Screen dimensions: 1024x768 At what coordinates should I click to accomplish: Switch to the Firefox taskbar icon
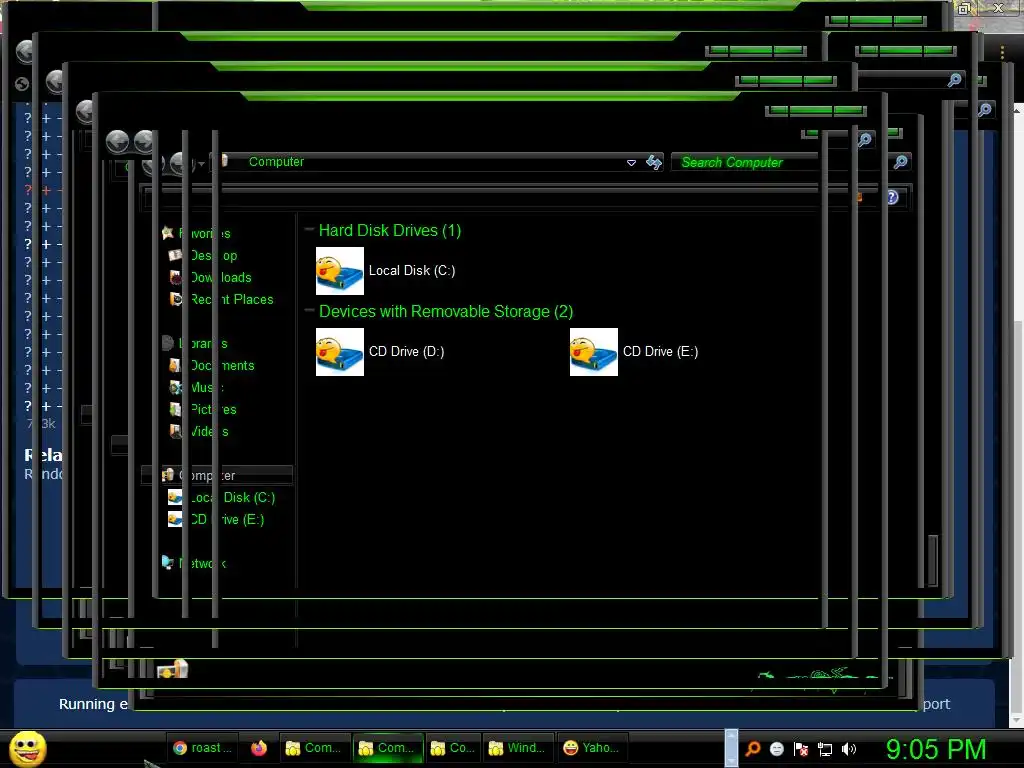click(259, 748)
